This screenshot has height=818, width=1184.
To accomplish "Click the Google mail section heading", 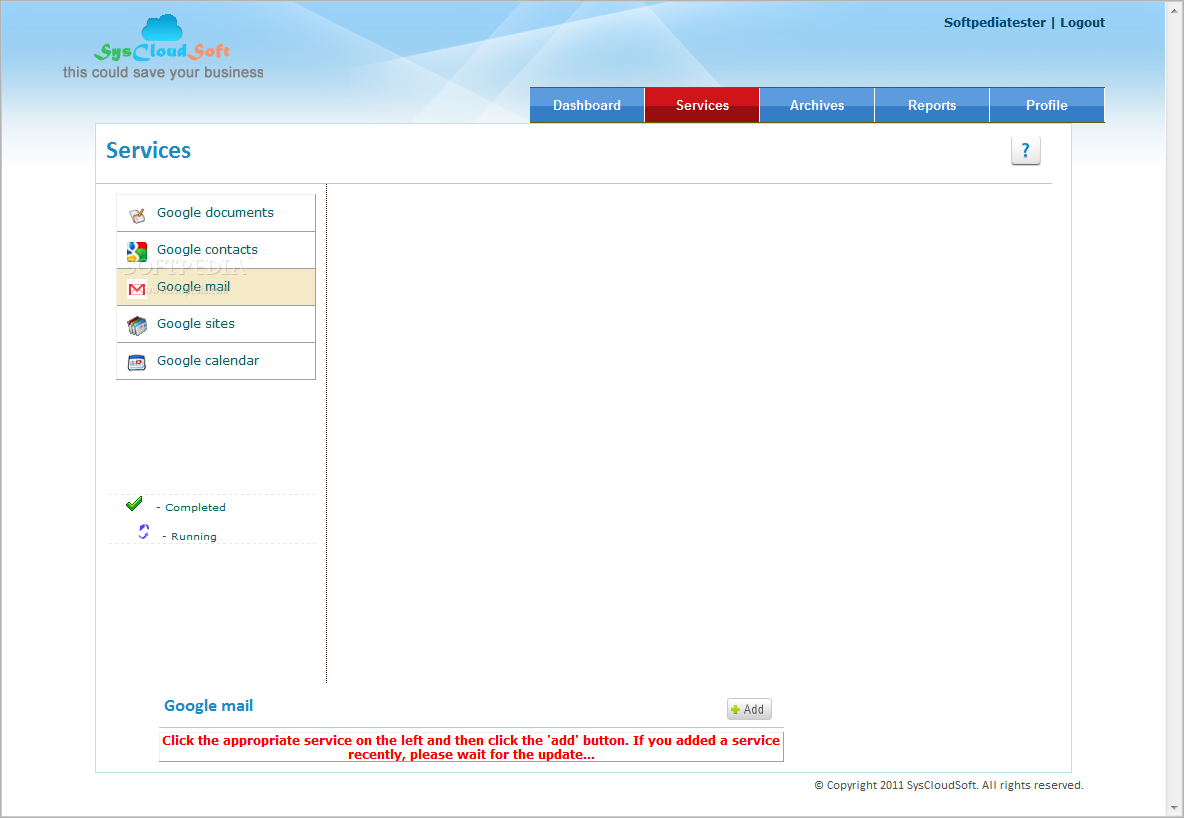I will (208, 705).
